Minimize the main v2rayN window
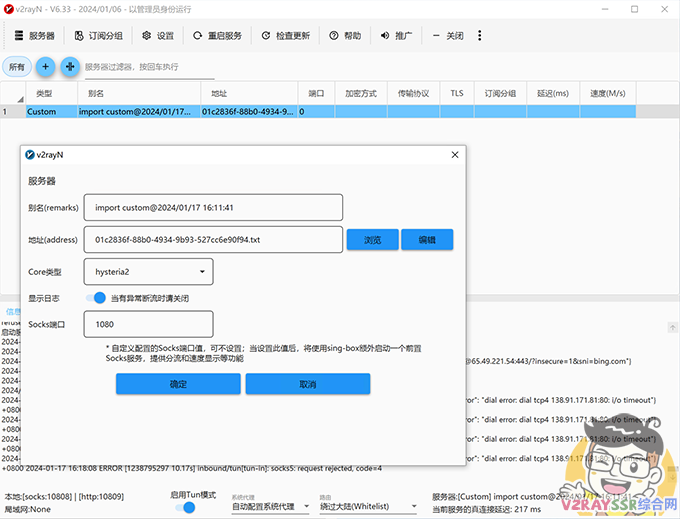Image resolution: width=680 pixels, height=519 pixels. tap(605, 9)
